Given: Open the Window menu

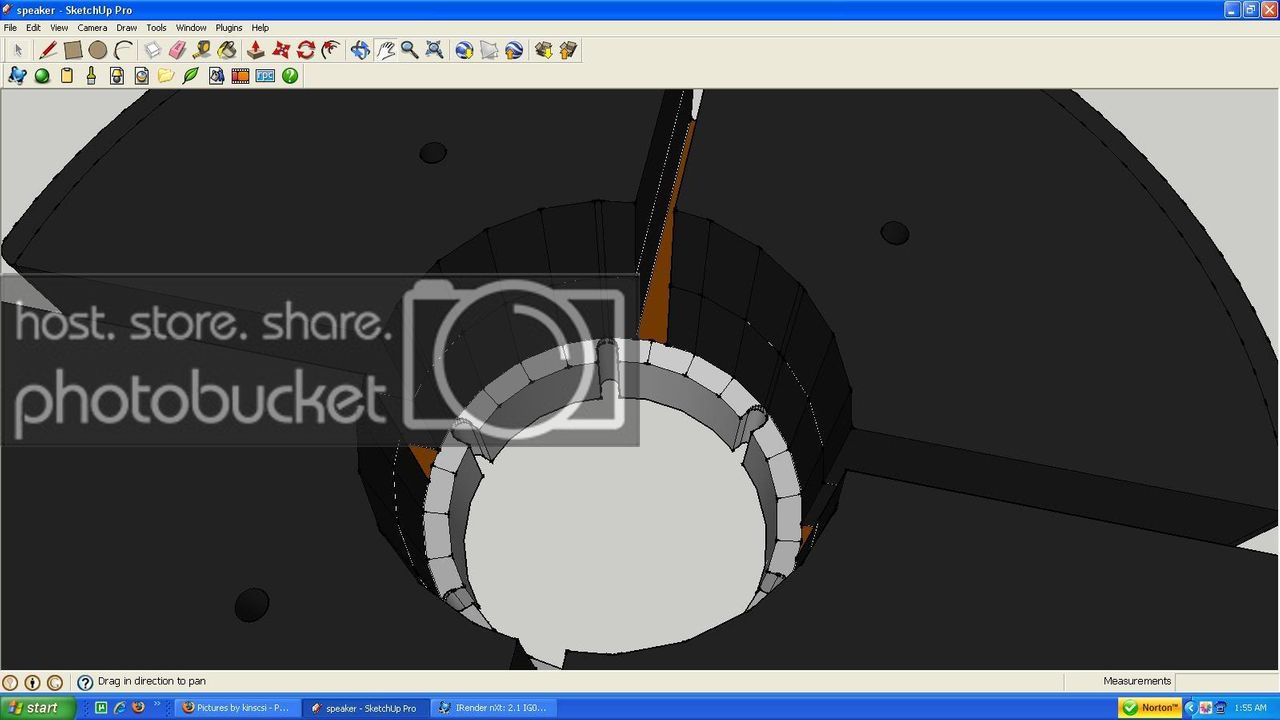Looking at the screenshot, I should click(x=191, y=28).
